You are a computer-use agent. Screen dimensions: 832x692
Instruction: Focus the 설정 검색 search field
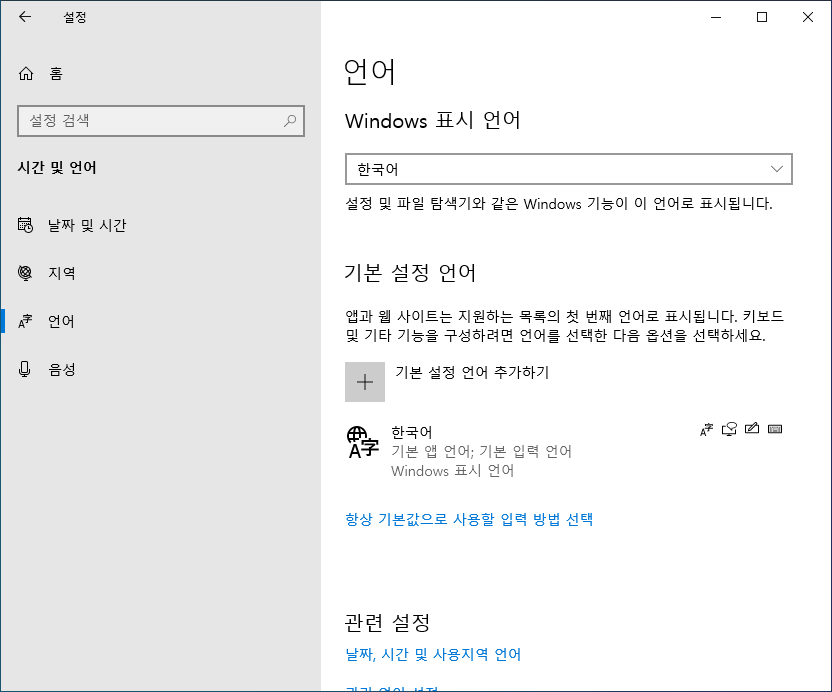[161, 121]
